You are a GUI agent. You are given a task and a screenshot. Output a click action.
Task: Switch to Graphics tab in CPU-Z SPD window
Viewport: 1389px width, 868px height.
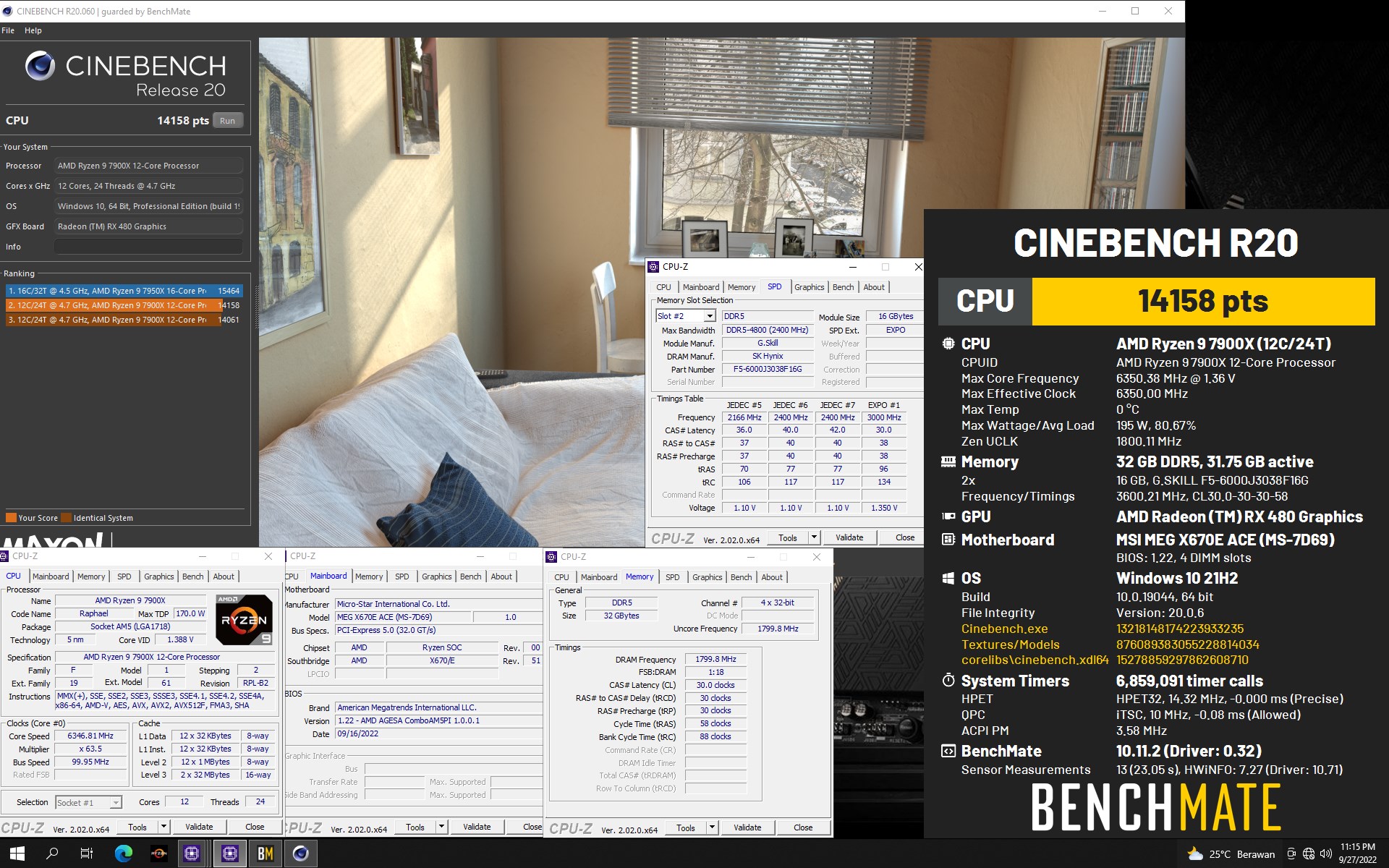[x=809, y=287]
